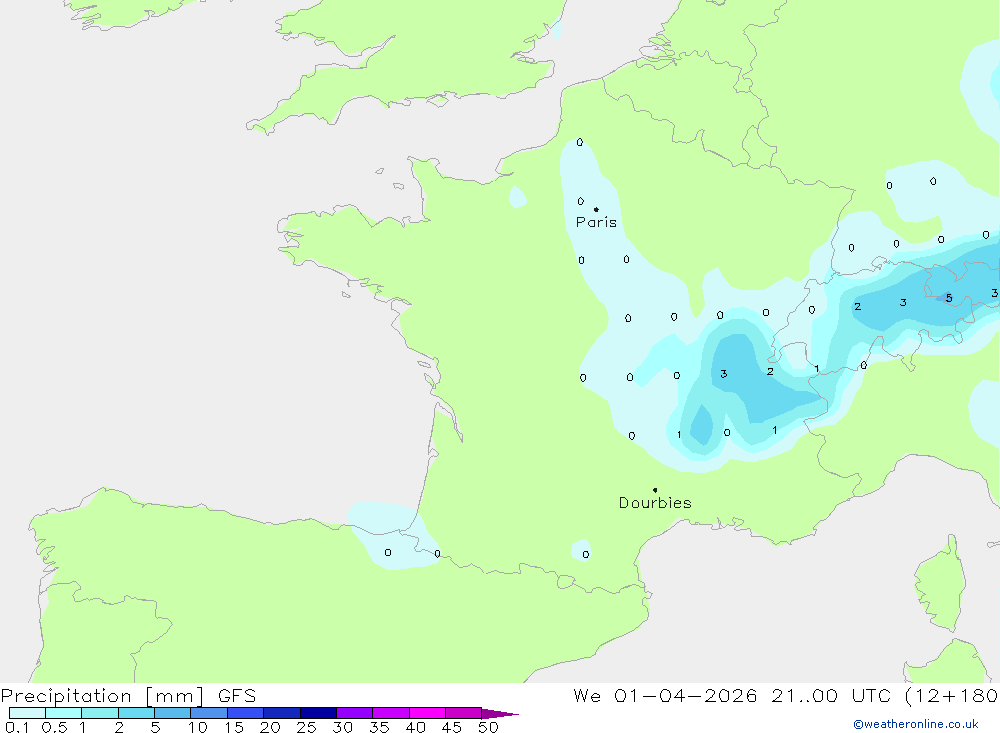The image size is (1000, 733).
Task: Pick legend swatch between 5 and 10
Action: 173,713
